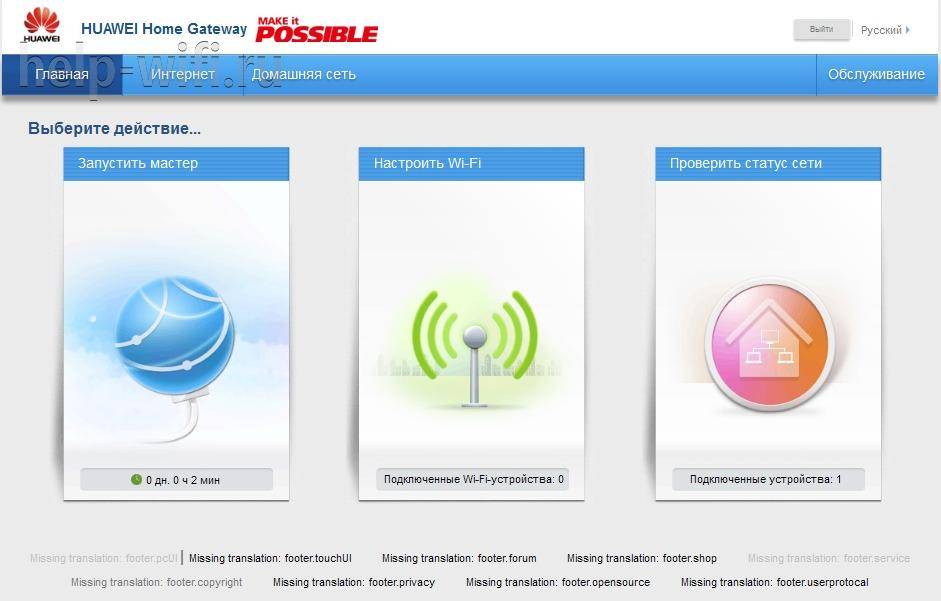The image size is (941, 601).
Task: Open the Русский language dropdown
Action: [885, 29]
